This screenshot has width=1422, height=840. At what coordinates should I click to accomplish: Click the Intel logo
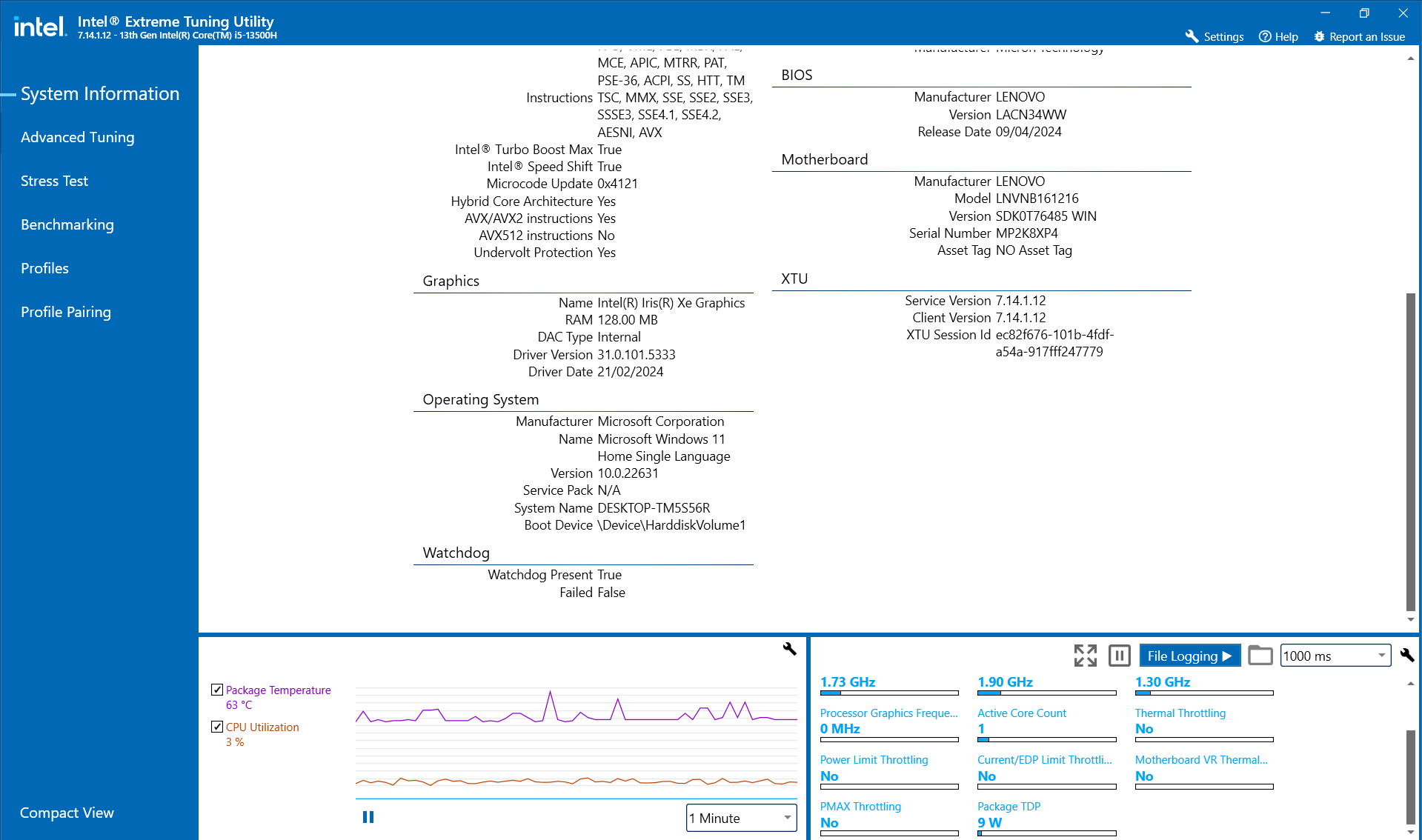pos(40,27)
